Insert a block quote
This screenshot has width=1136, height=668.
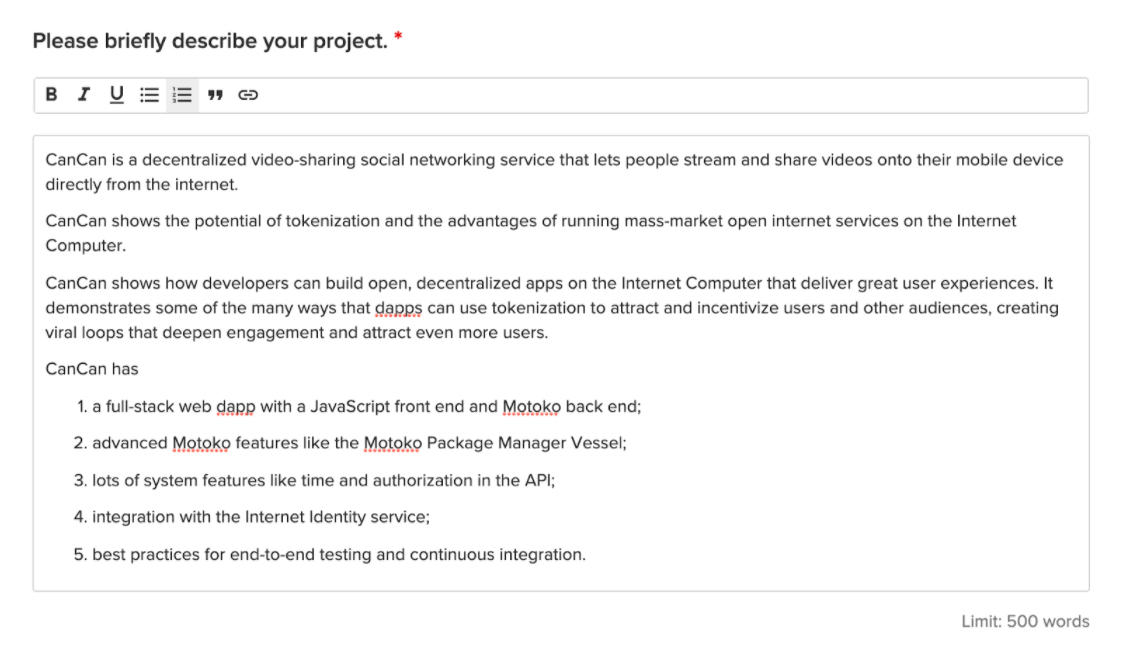215,95
